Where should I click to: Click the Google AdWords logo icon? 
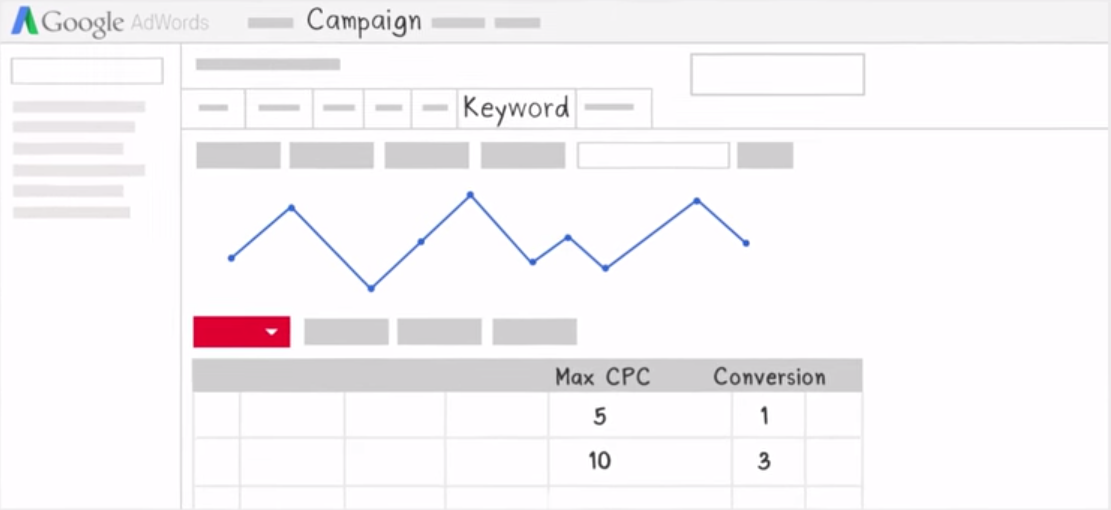tap(24, 21)
